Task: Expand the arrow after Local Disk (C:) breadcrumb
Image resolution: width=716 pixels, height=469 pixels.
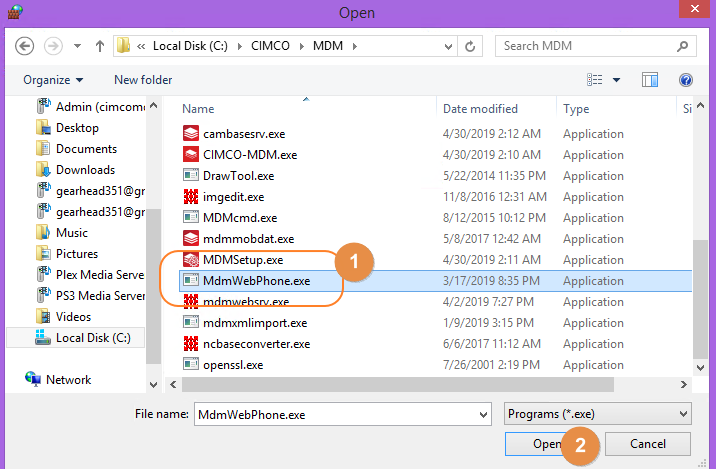Action: [x=239, y=47]
